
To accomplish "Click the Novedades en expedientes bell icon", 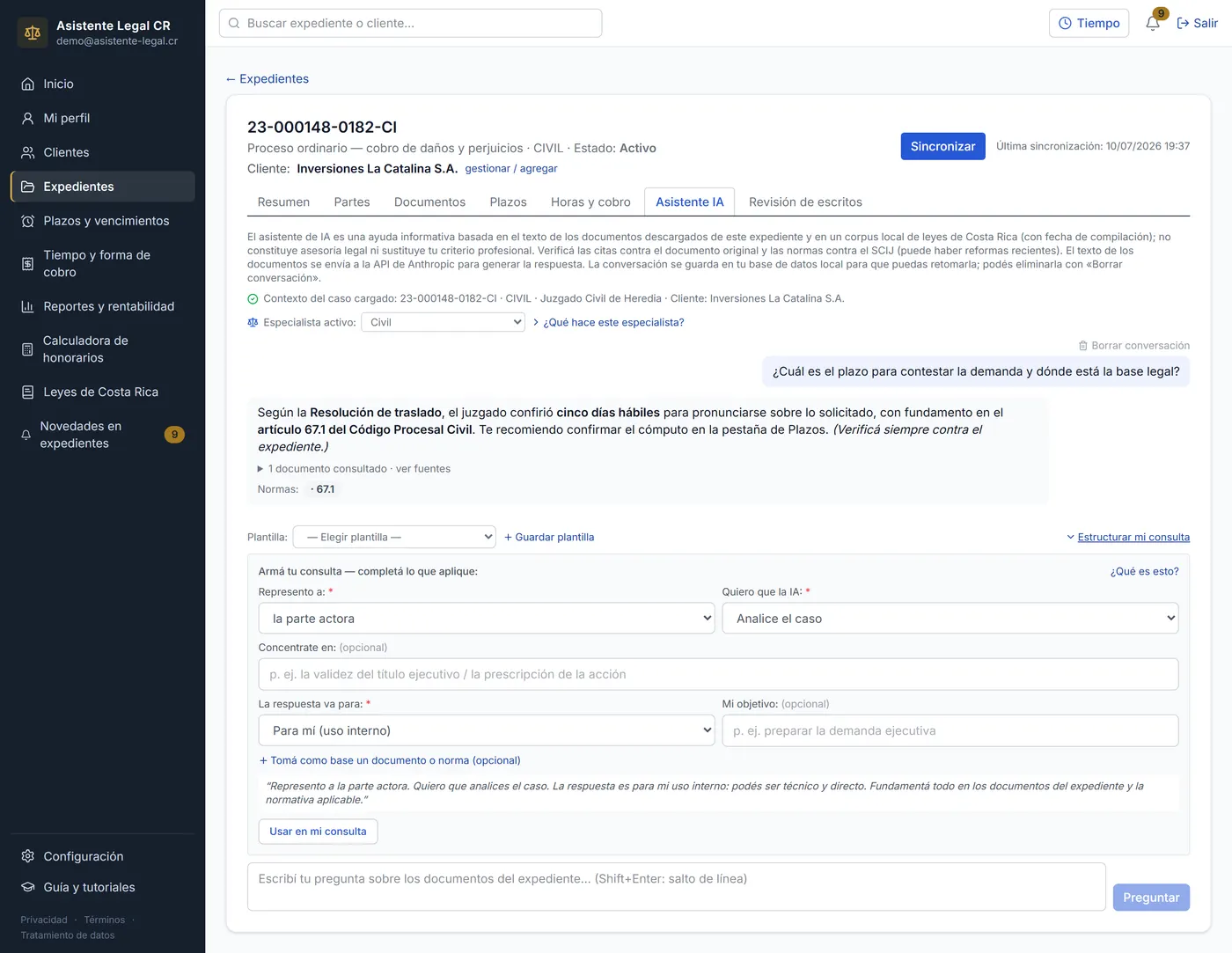I will pos(26,435).
